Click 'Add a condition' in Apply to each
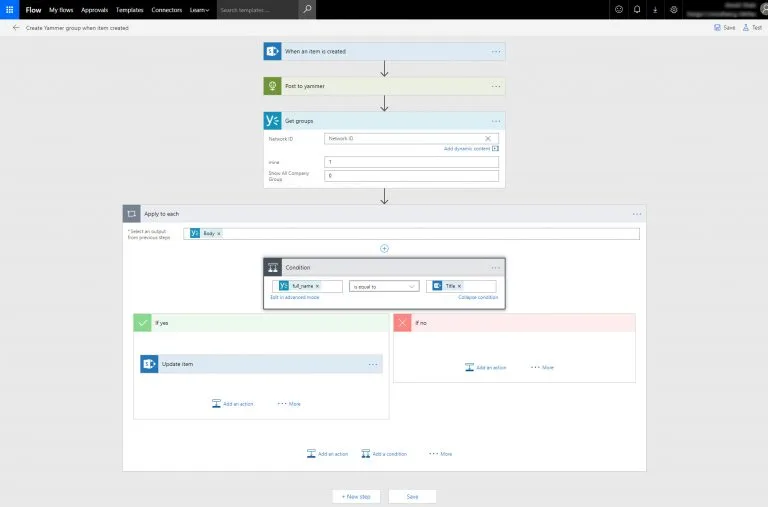This screenshot has width=768, height=507. [x=384, y=454]
